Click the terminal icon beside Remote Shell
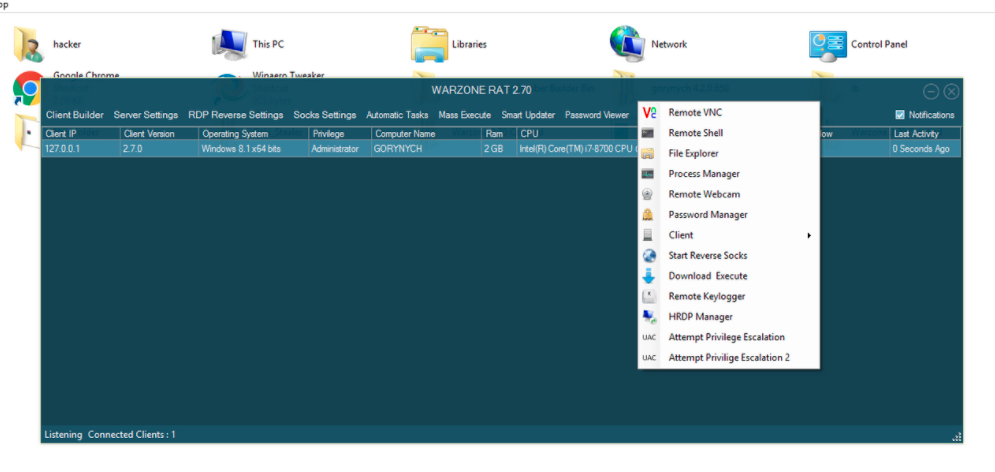Screen dimensions: 995x472 point(648,133)
